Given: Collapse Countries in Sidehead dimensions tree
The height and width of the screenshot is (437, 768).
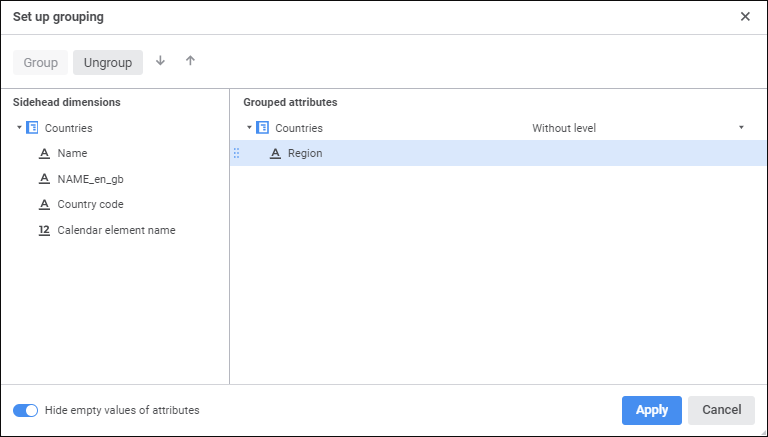Looking at the screenshot, I should coord(19,128).
